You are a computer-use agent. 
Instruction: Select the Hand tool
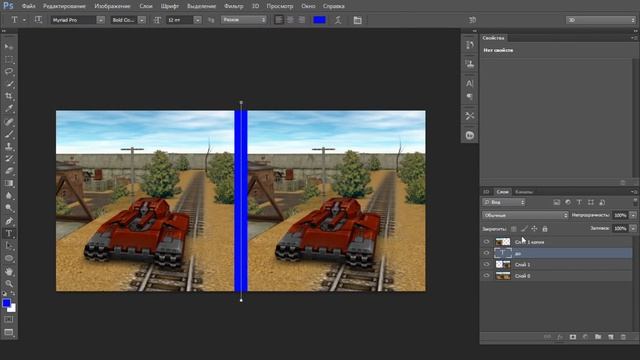pos(9,271)
